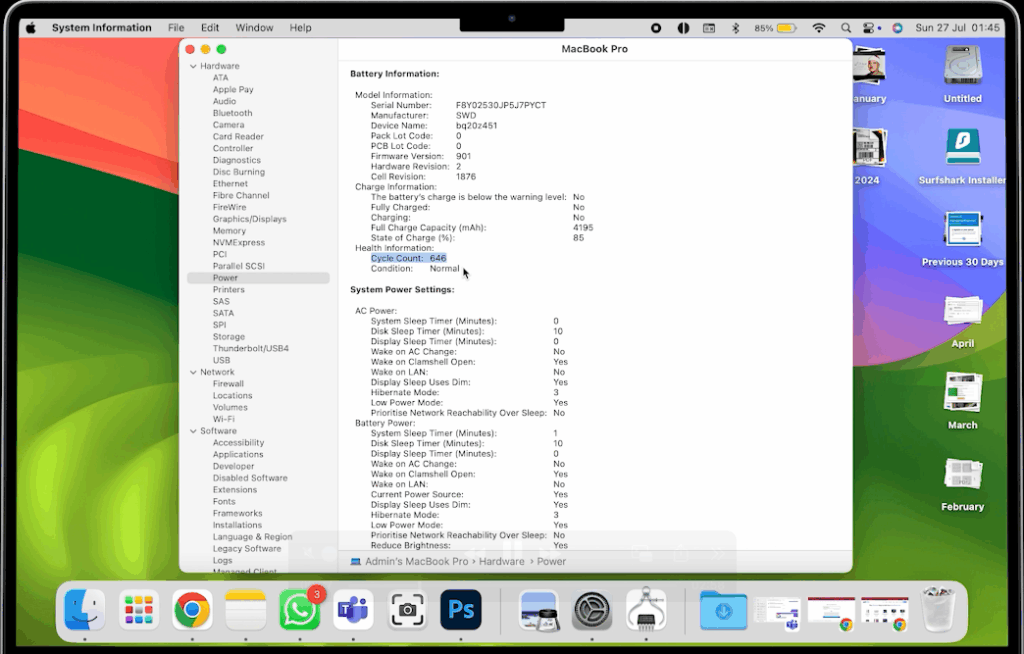Launch Photoshop from the dock
Viewport: 1024px width, 654px height.
pyautogui.click(x=461, y=609)
